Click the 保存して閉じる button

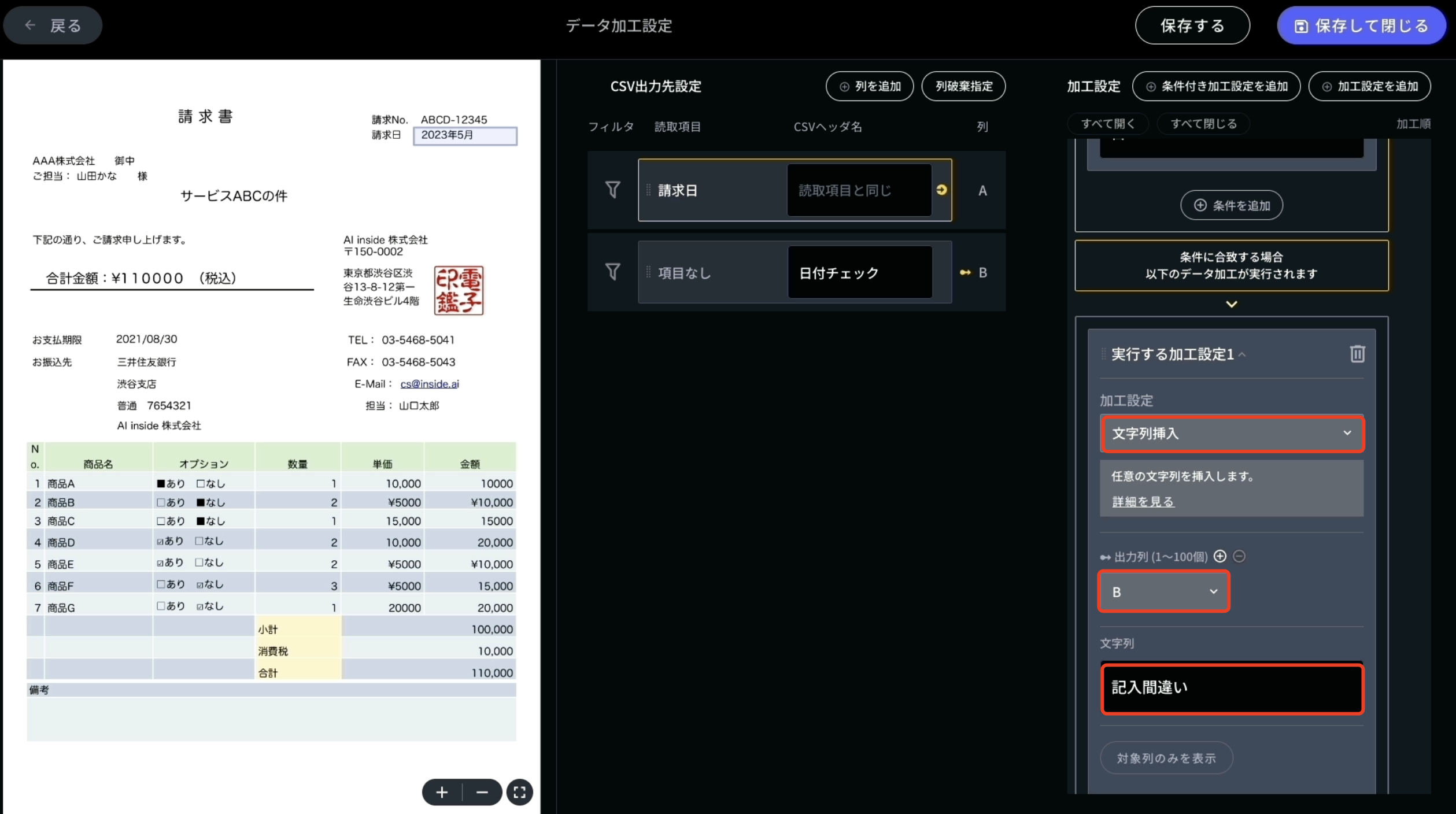point(1361,25)
